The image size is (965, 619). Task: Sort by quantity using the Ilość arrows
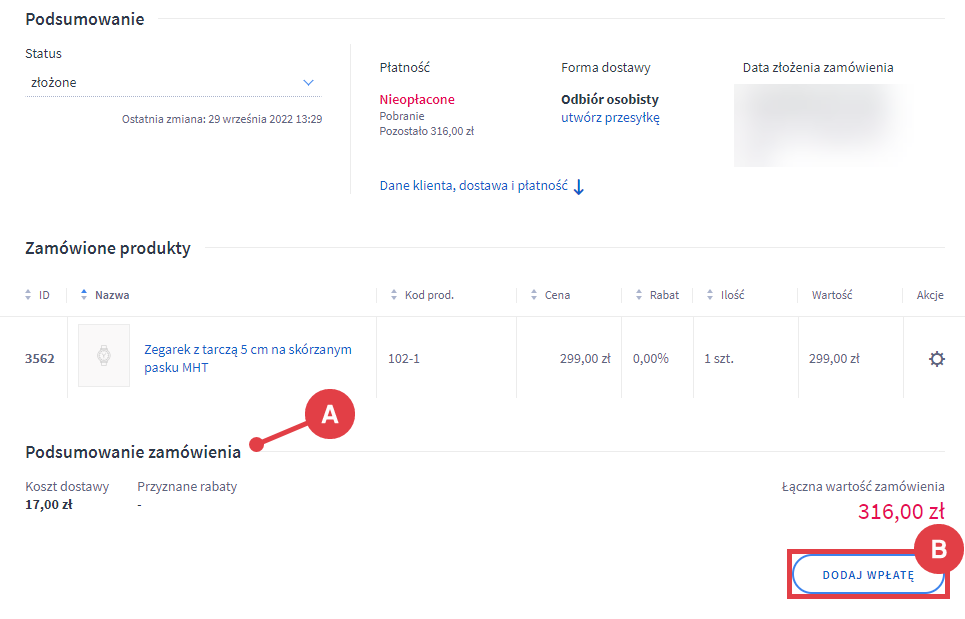709,295
